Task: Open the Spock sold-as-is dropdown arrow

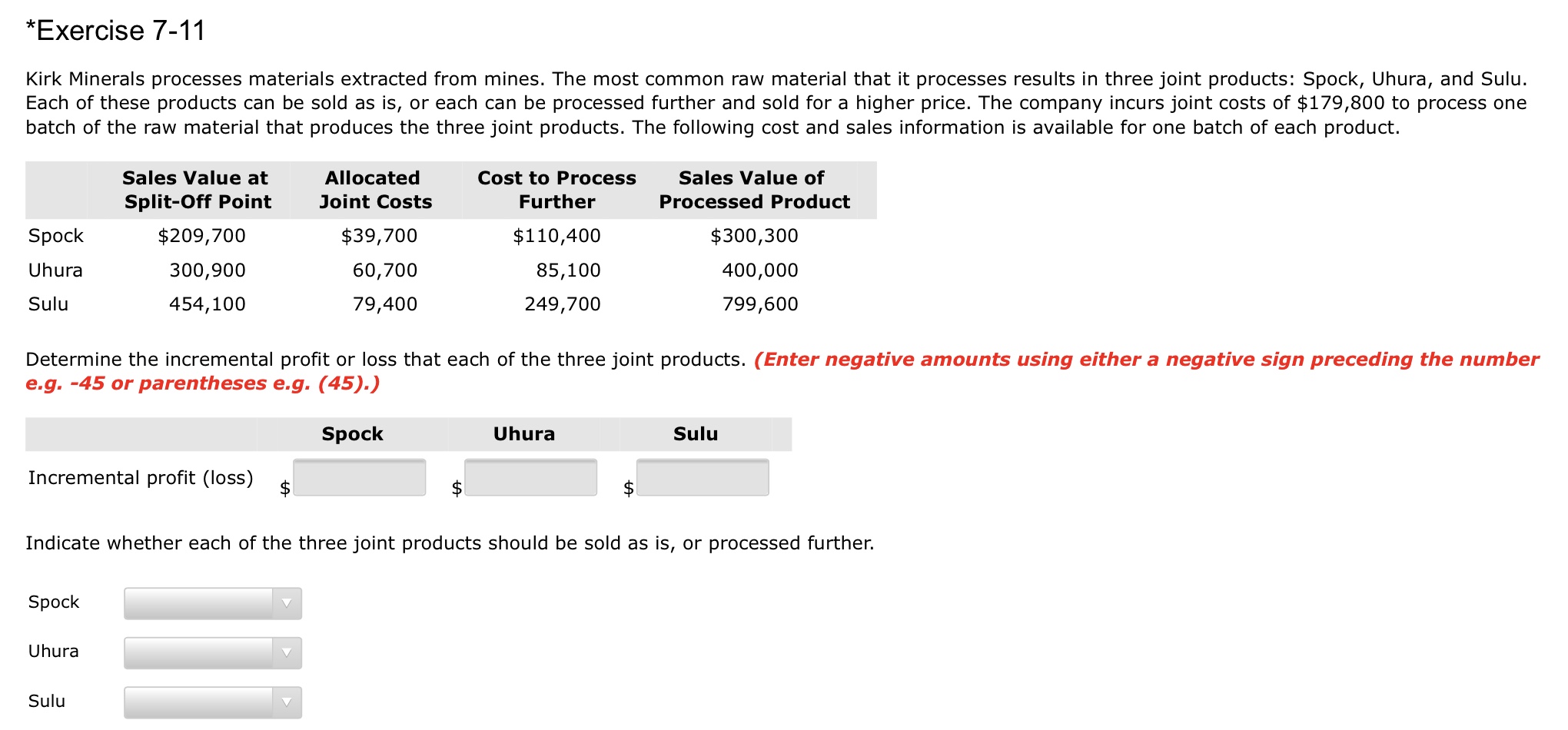Action: point(287,603)
